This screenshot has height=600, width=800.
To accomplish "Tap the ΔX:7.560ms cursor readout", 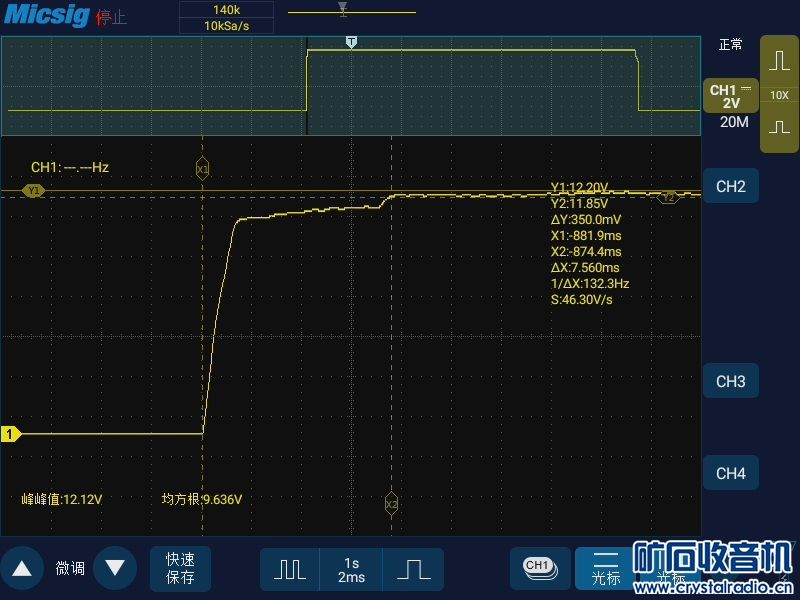I will coord(585,267).
